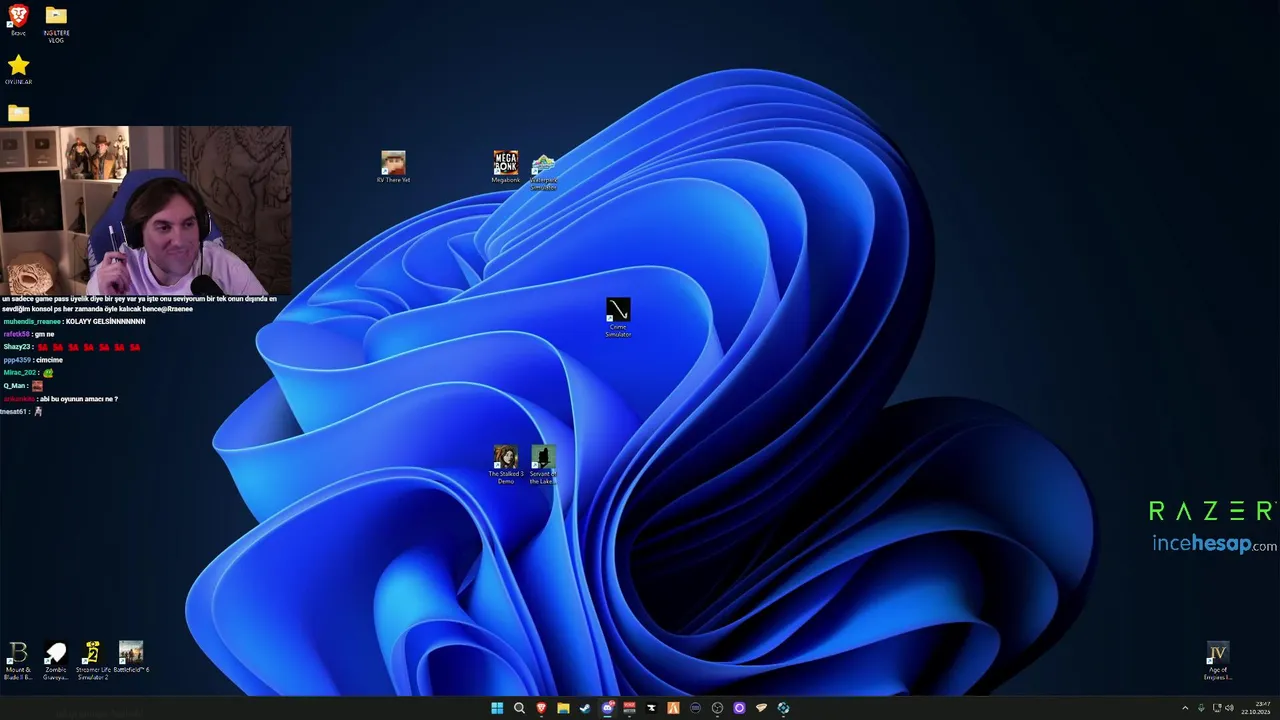Expand the hidden system tray icons
This screenshot has width=1280, height=720.
1185,708
